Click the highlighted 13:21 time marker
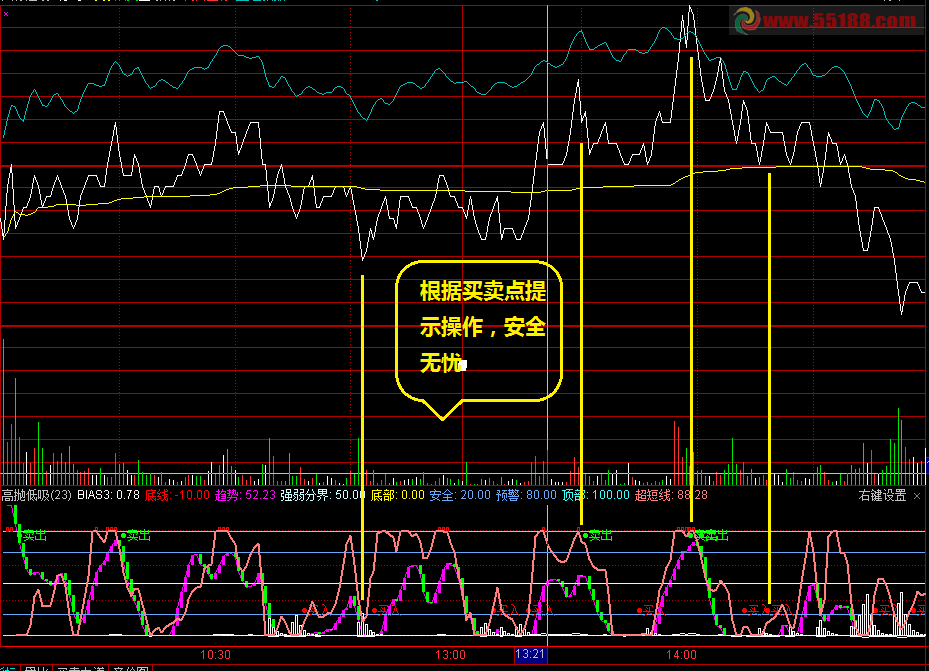This screenshot has width=929, height=671. coord(530,654)
